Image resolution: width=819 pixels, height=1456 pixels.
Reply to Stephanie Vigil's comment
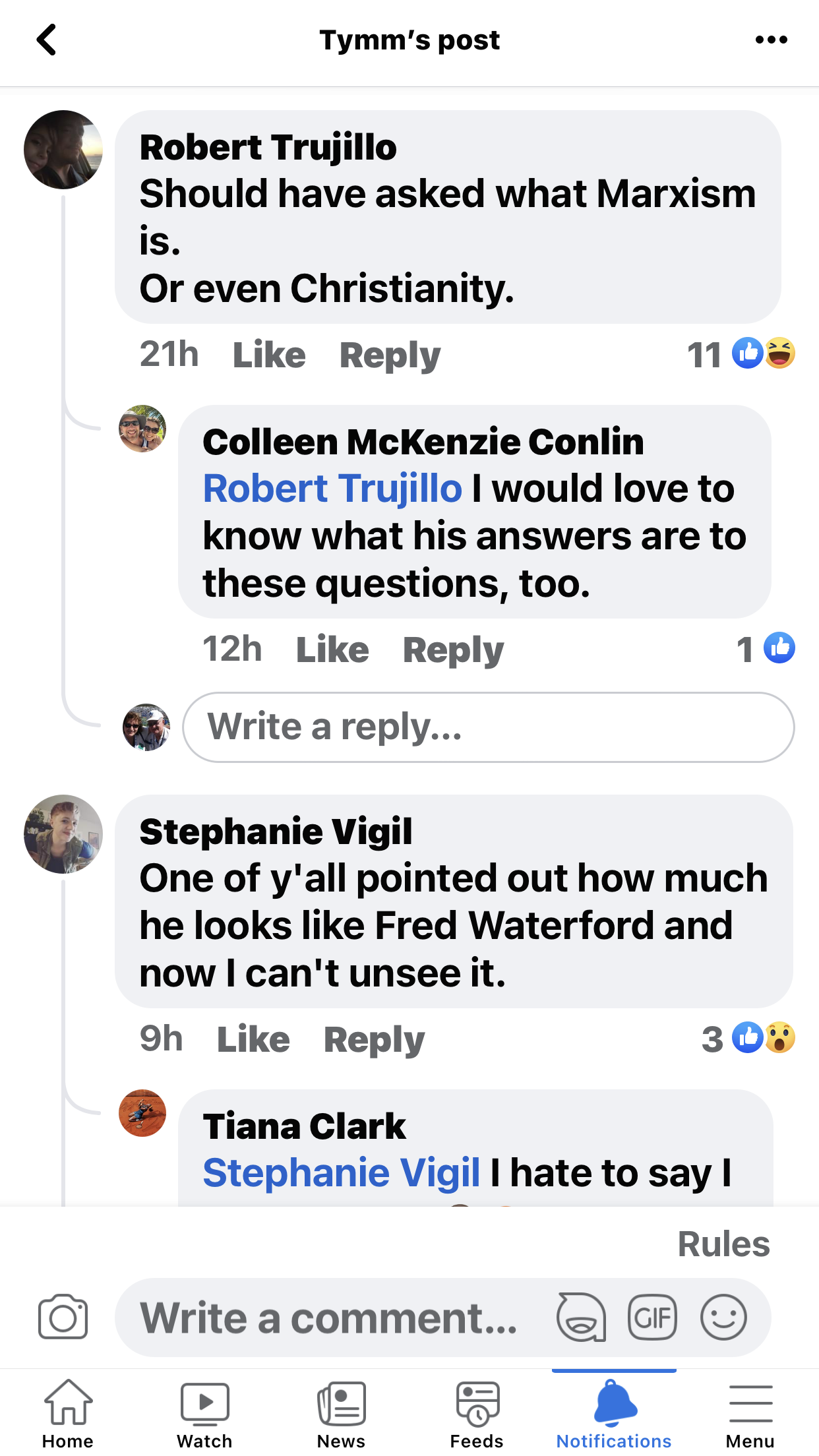click(374, 1039)
